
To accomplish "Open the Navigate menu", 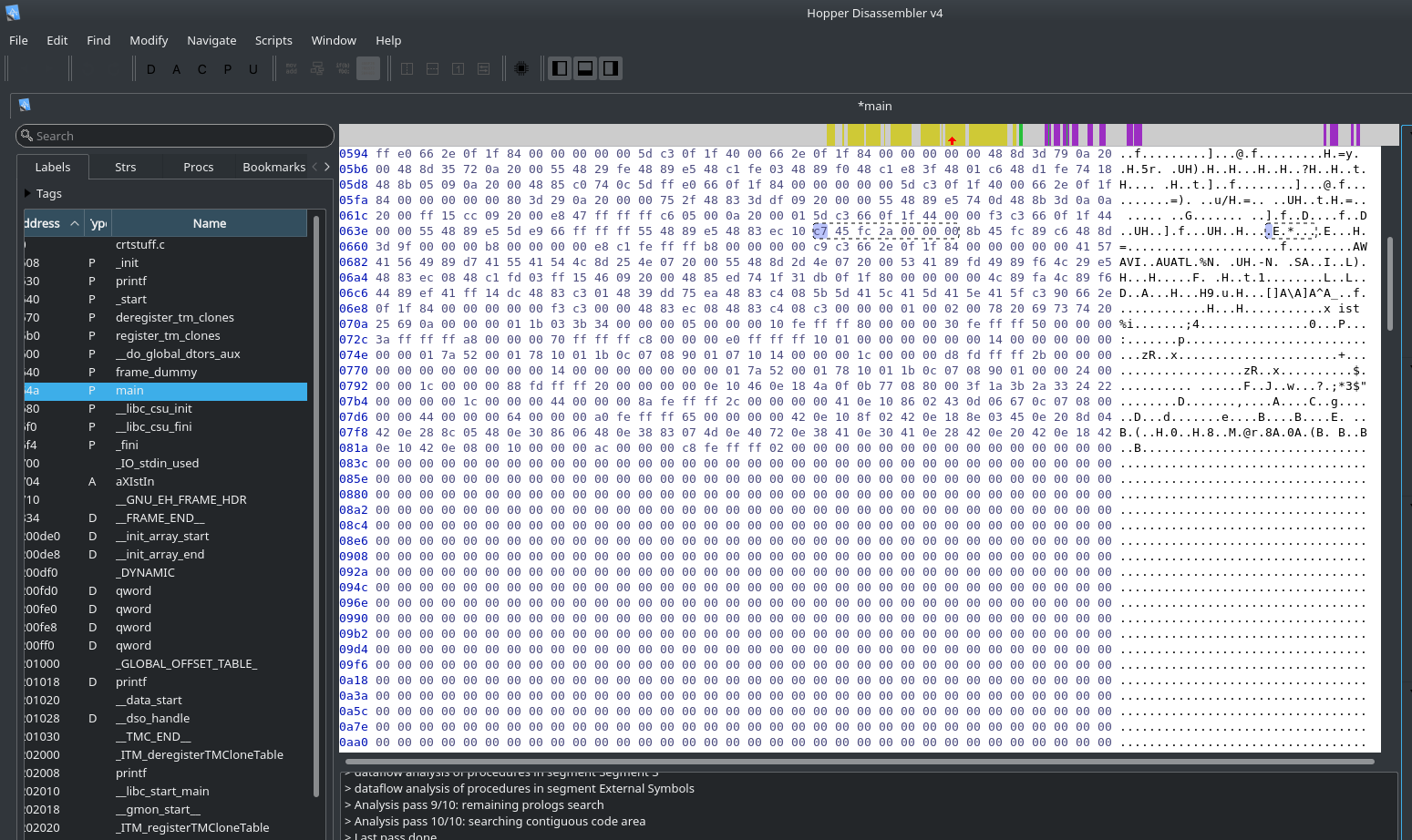I will (211, 40).
